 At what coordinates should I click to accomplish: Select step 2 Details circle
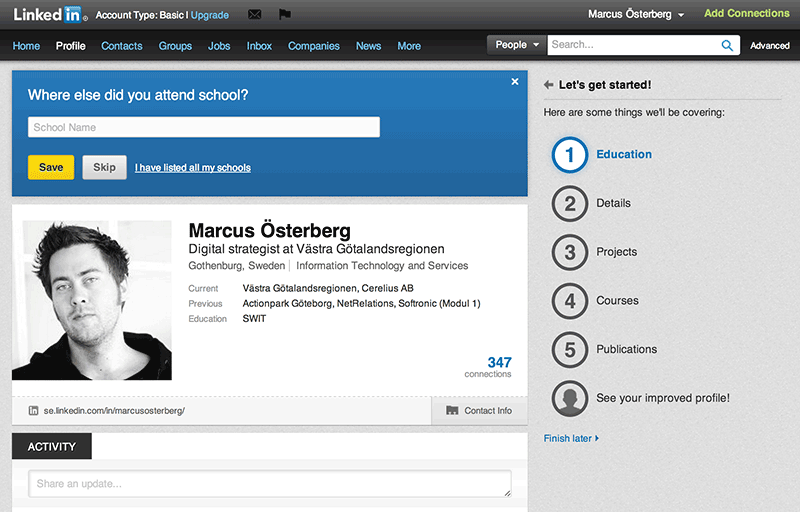point(570,203)
